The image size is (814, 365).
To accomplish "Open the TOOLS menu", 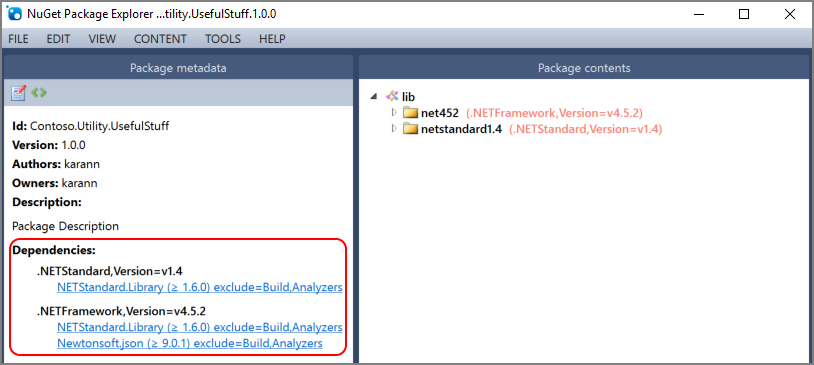I will (223, 39).
